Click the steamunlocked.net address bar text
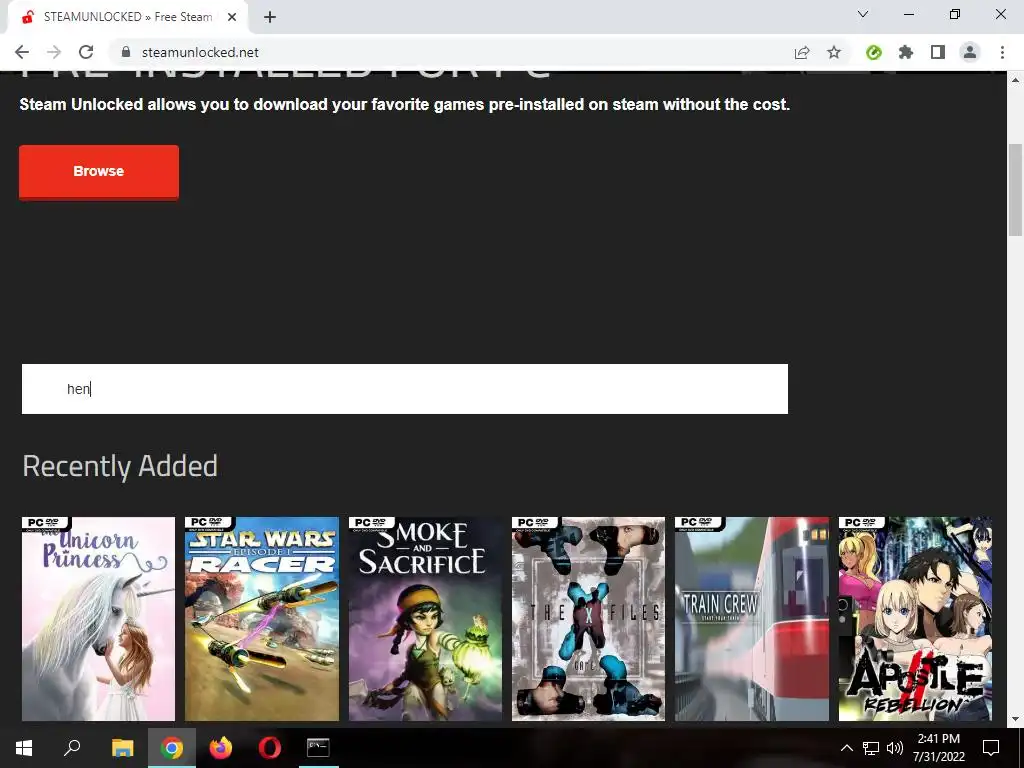The height and width of the screenshot is (768, 1024). coord(200,52)
